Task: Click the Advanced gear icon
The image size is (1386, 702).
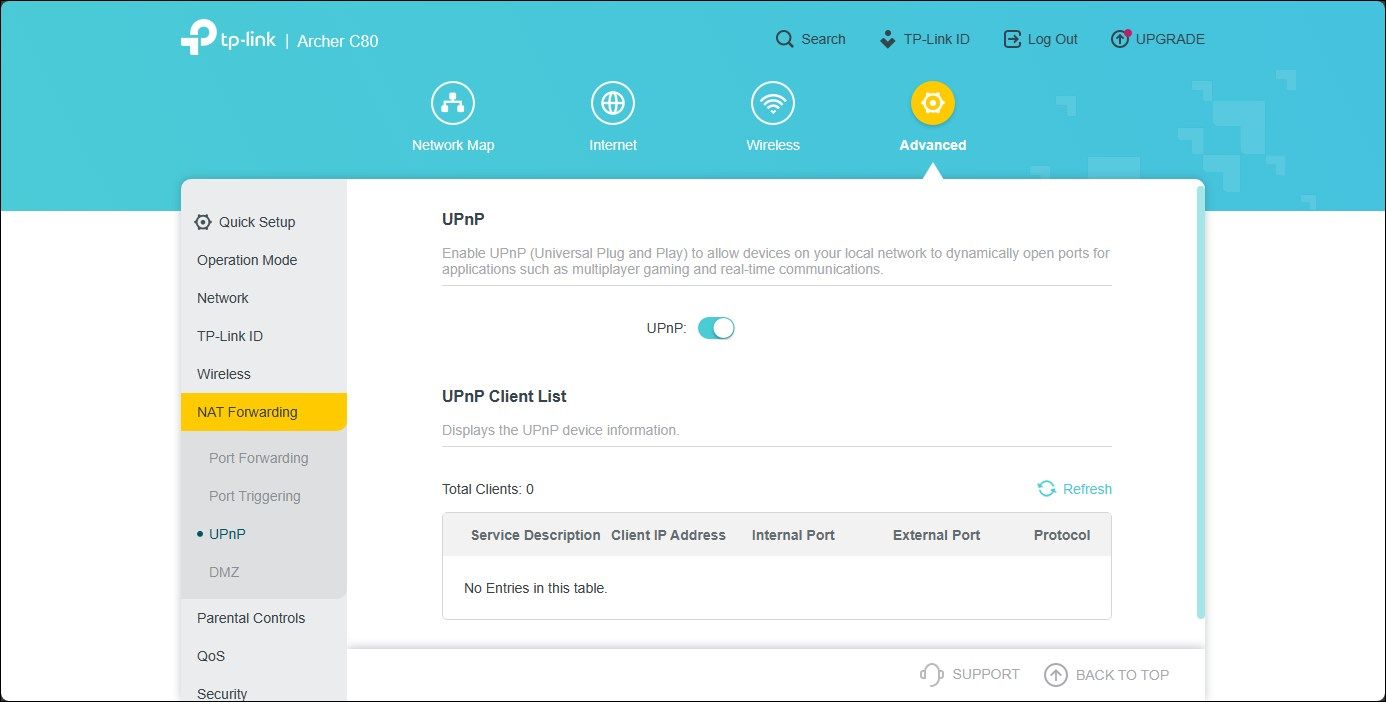Action: 932,101
